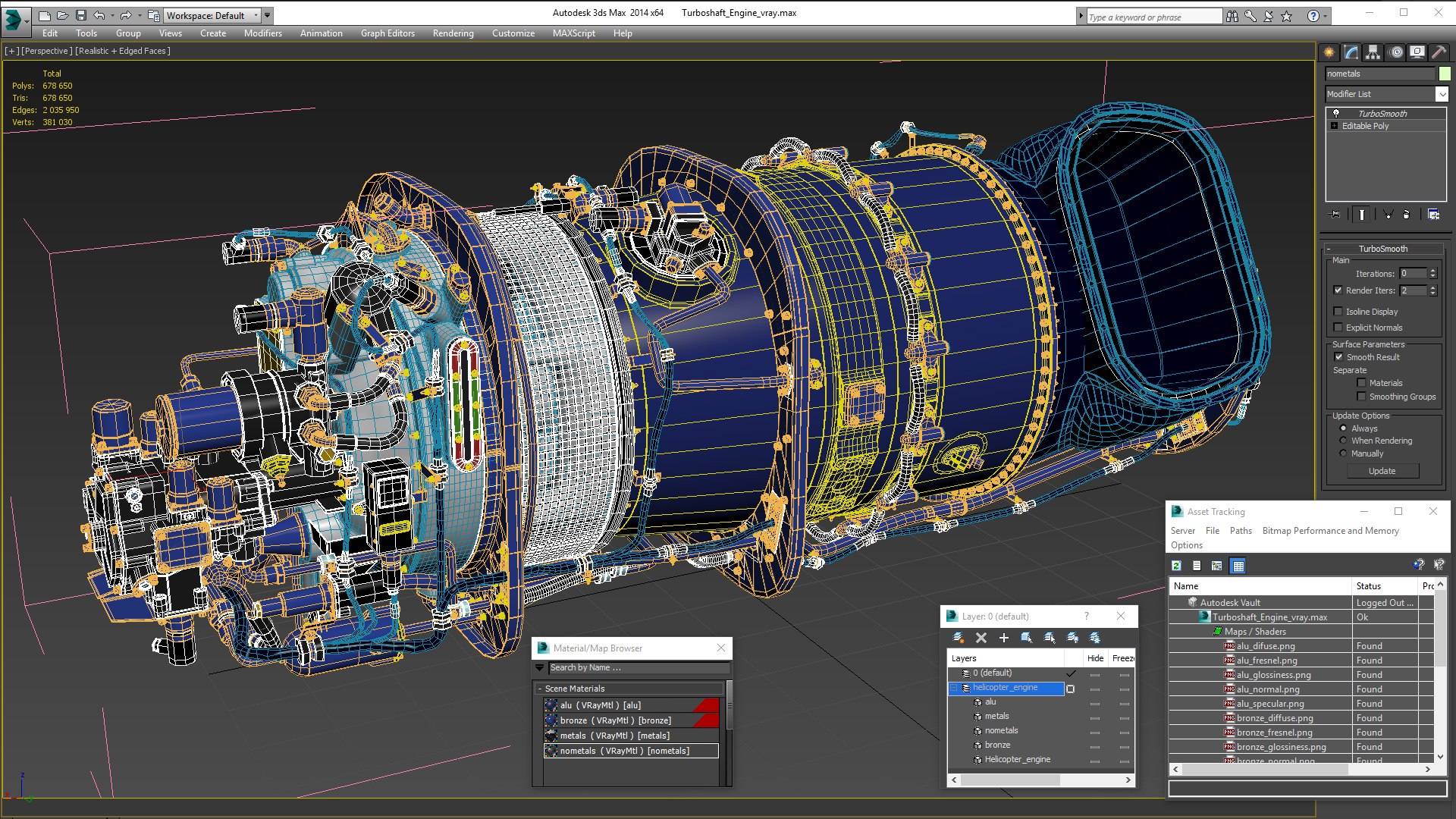Image resolution: width=1456 pixels, height=819 pixels.
Task: Open Material/Map Browser options arrow
Action: coord(540,667)
